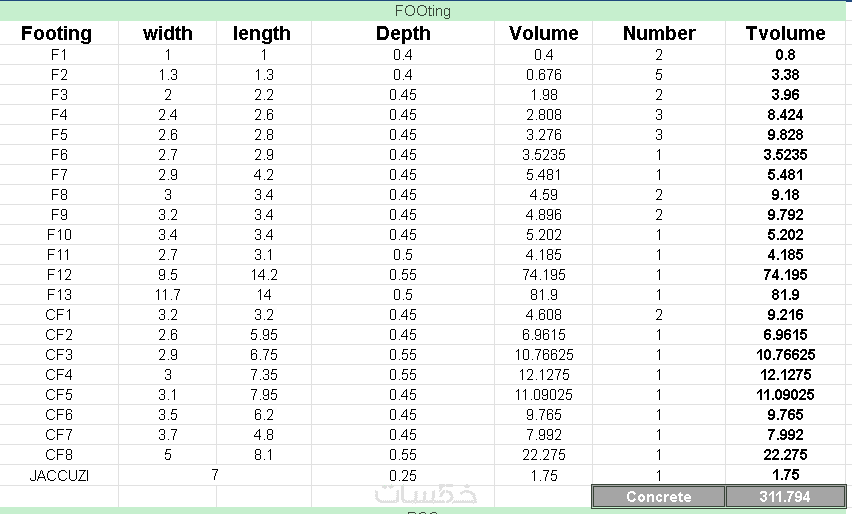This screenshot has height=514, width=852.
Task: Click the CF8 footing name cell
Action: pos(59,455)
